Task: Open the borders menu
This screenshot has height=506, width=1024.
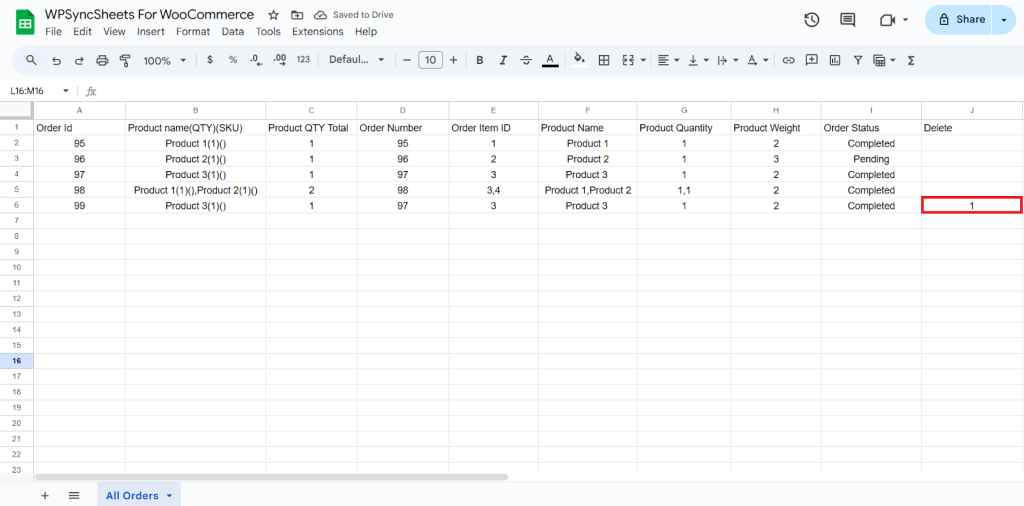Action: 604,60
